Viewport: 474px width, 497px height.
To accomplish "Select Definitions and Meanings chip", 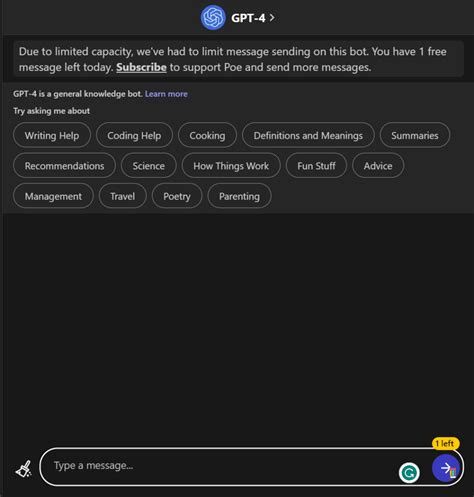I will [x=308, y=135].
